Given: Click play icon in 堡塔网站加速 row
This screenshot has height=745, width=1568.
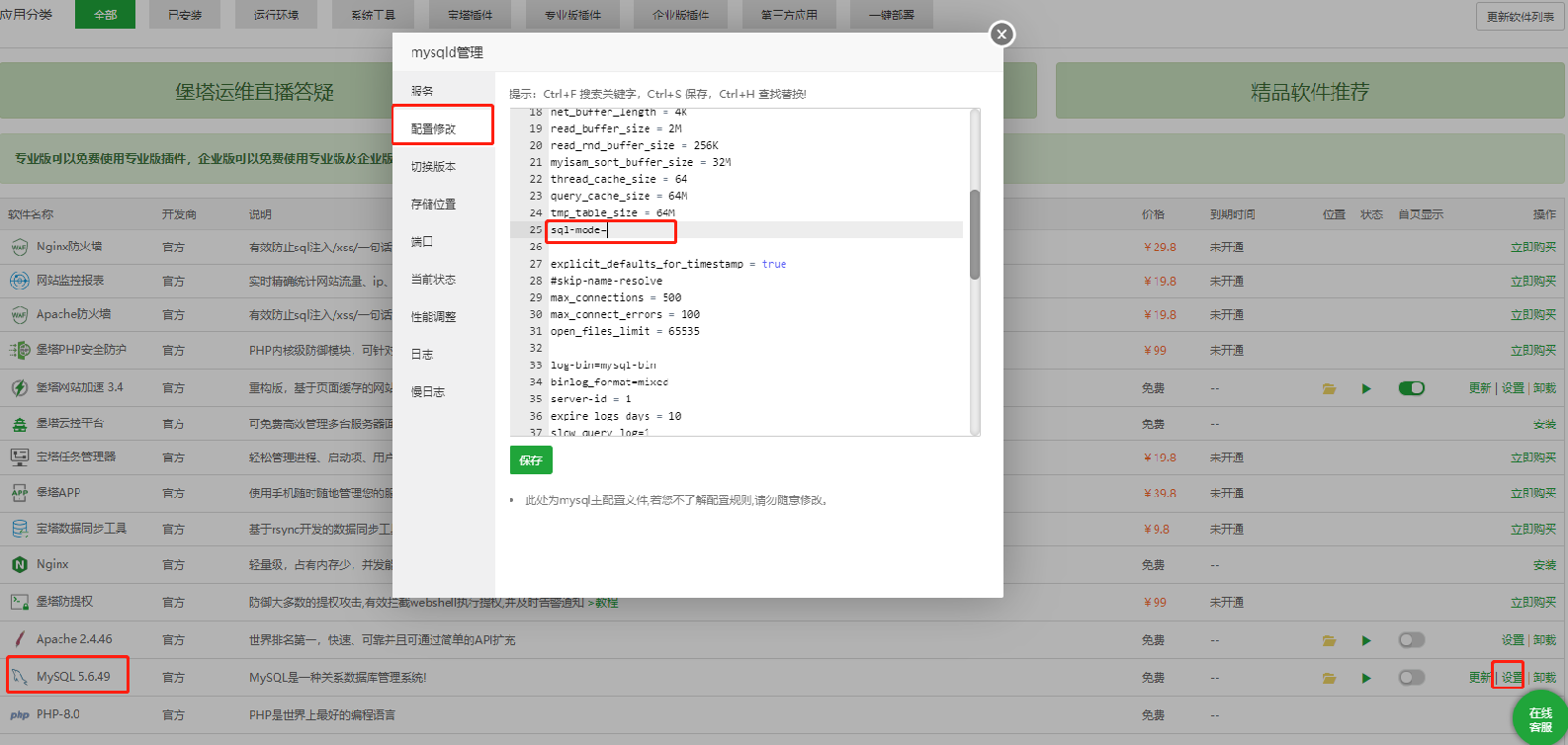Looking at the screenshot, I should pyautogui.click(x=1366, y=388).
